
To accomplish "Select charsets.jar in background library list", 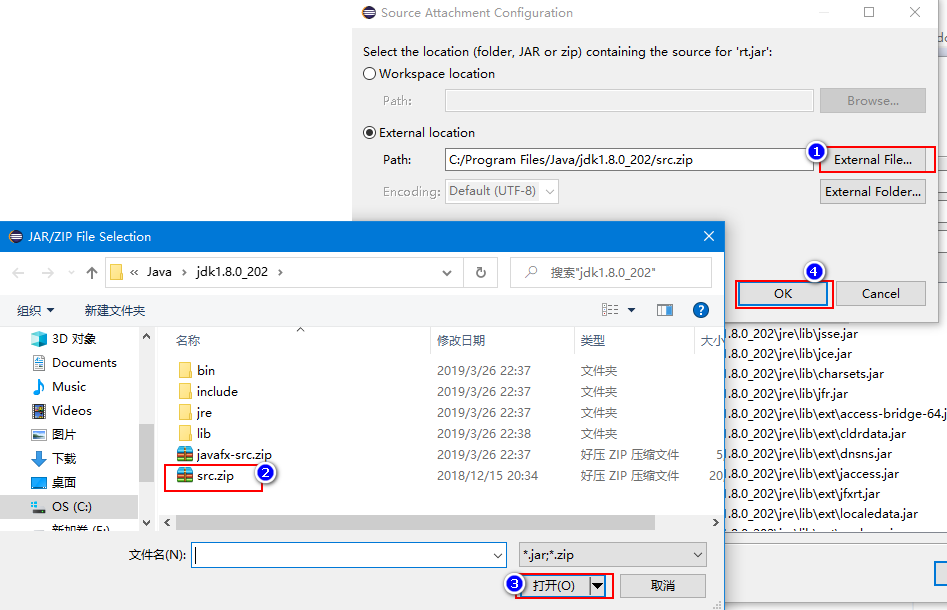I will [x=804, y=374].
